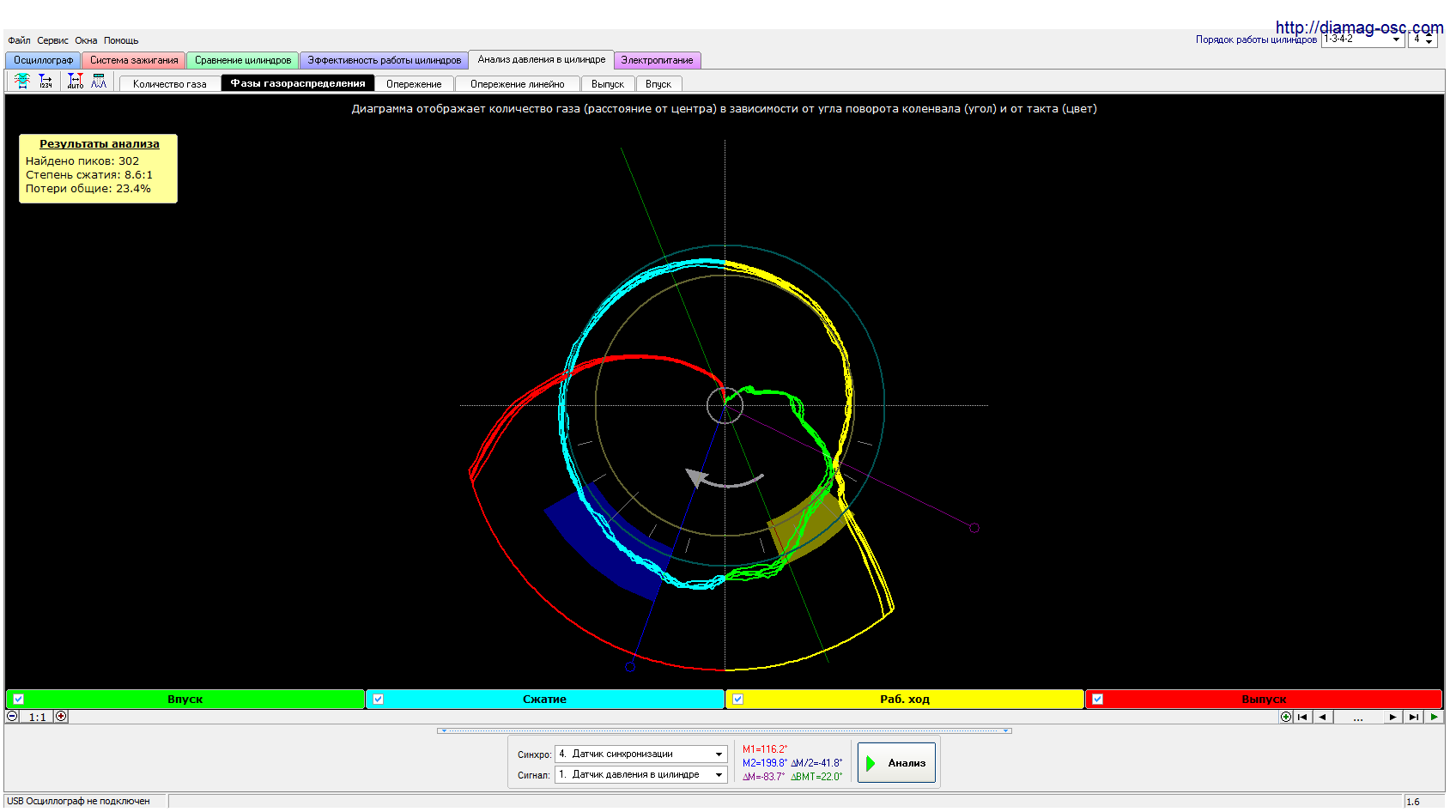This screenshot has width=1456, height=812.
Task: Toggle the Сжатие stroke checkbox
Action: (x=378, y=699)
